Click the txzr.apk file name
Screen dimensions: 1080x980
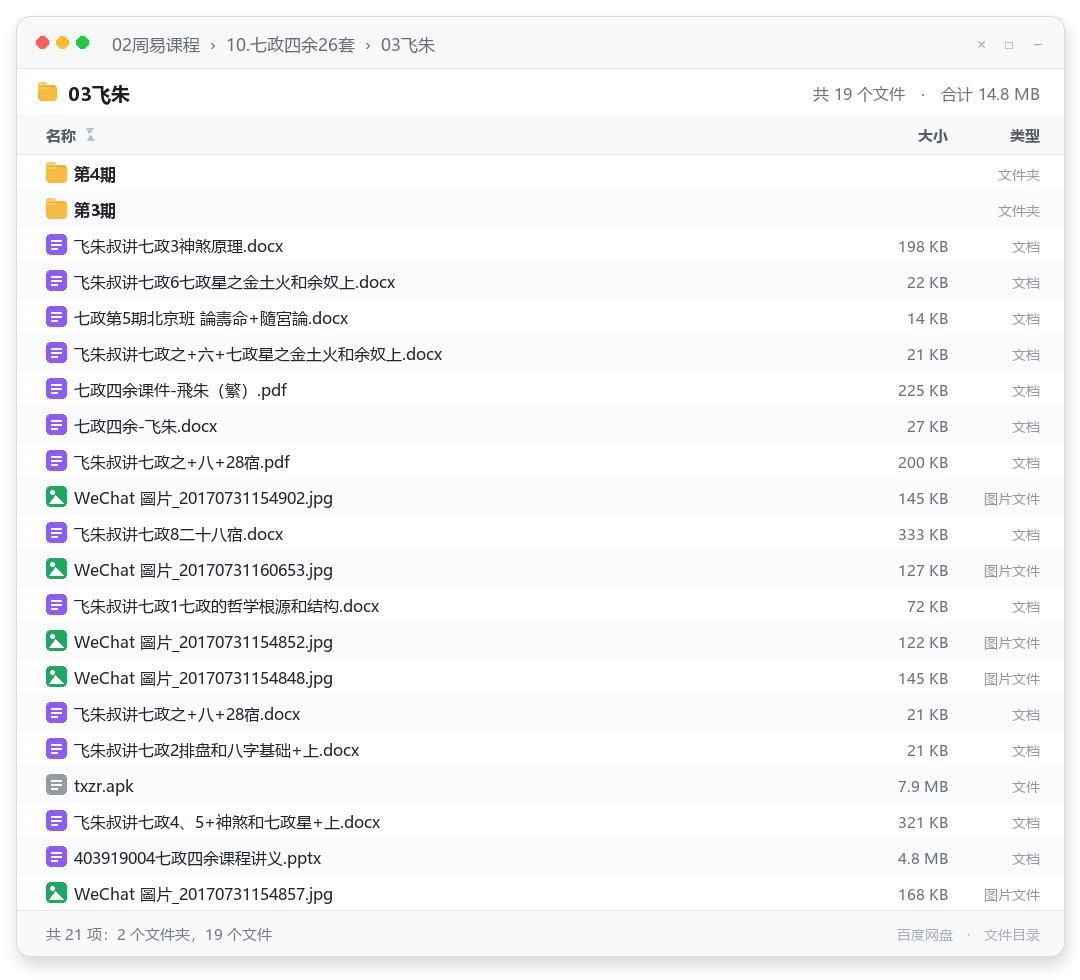(x=103, y=786)
